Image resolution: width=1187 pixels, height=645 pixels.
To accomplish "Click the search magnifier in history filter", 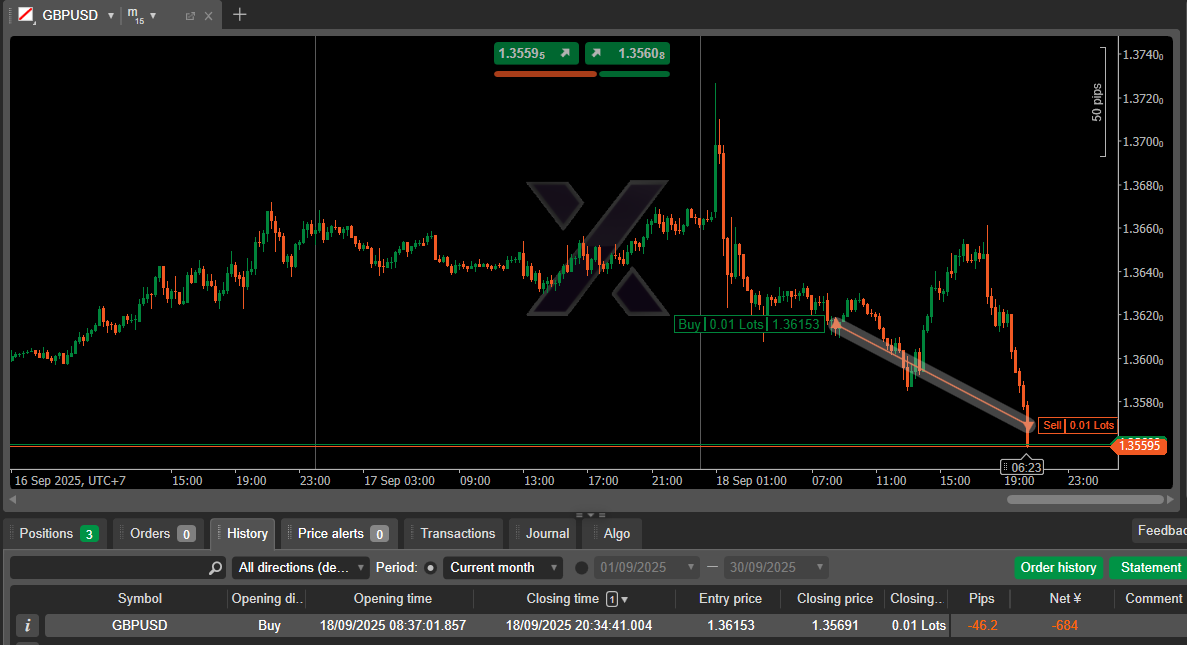I will [215, 568].
